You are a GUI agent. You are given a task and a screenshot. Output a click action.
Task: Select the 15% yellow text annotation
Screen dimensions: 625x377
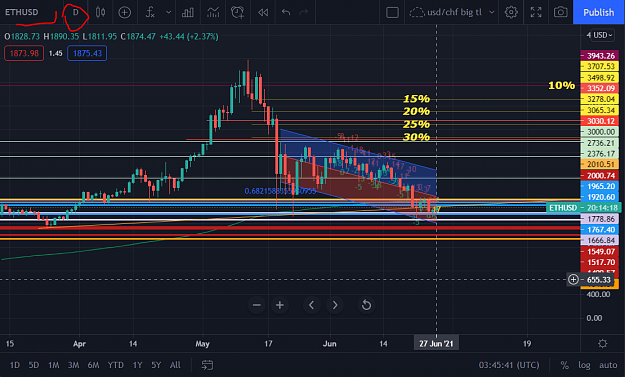click(416, 99)
